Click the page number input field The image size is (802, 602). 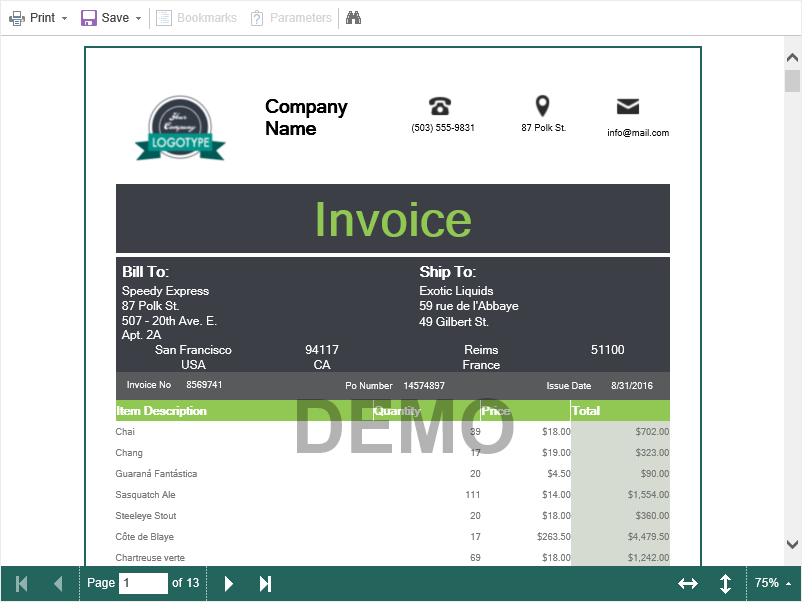[x=143, y=583]
